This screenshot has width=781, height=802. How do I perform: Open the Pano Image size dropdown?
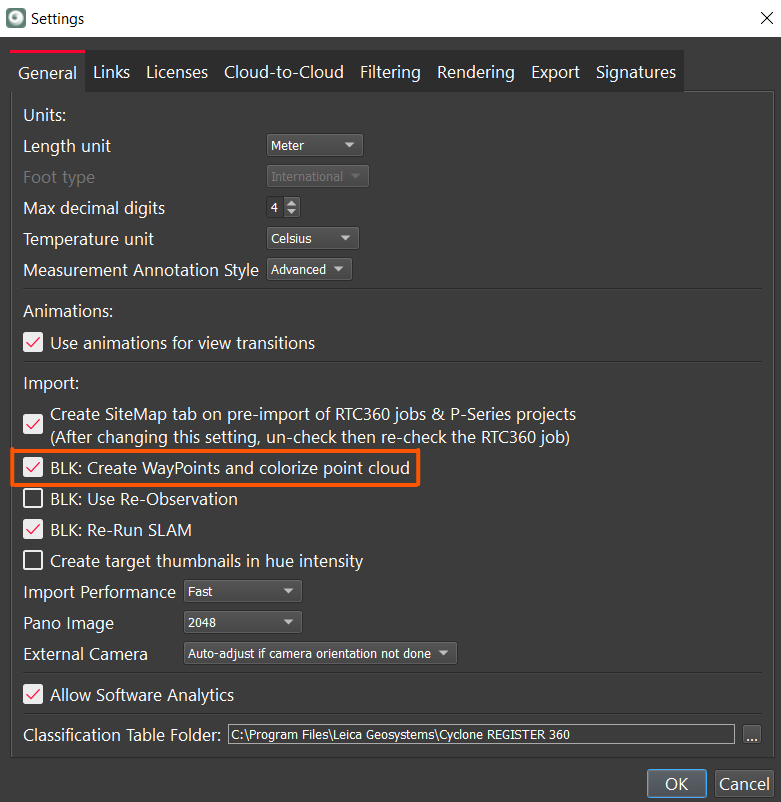(243, 623)
